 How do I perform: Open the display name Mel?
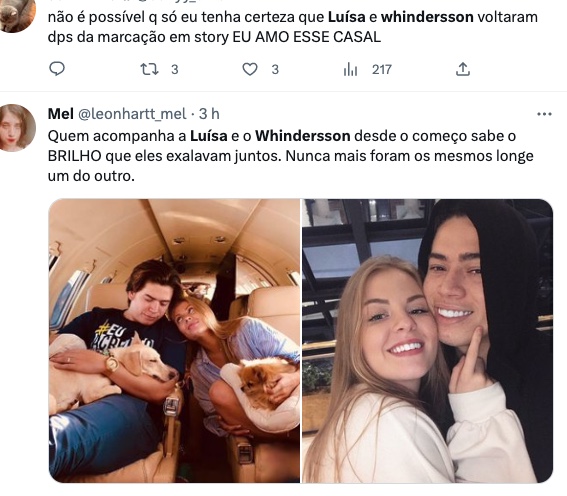(x=61, y=114)
